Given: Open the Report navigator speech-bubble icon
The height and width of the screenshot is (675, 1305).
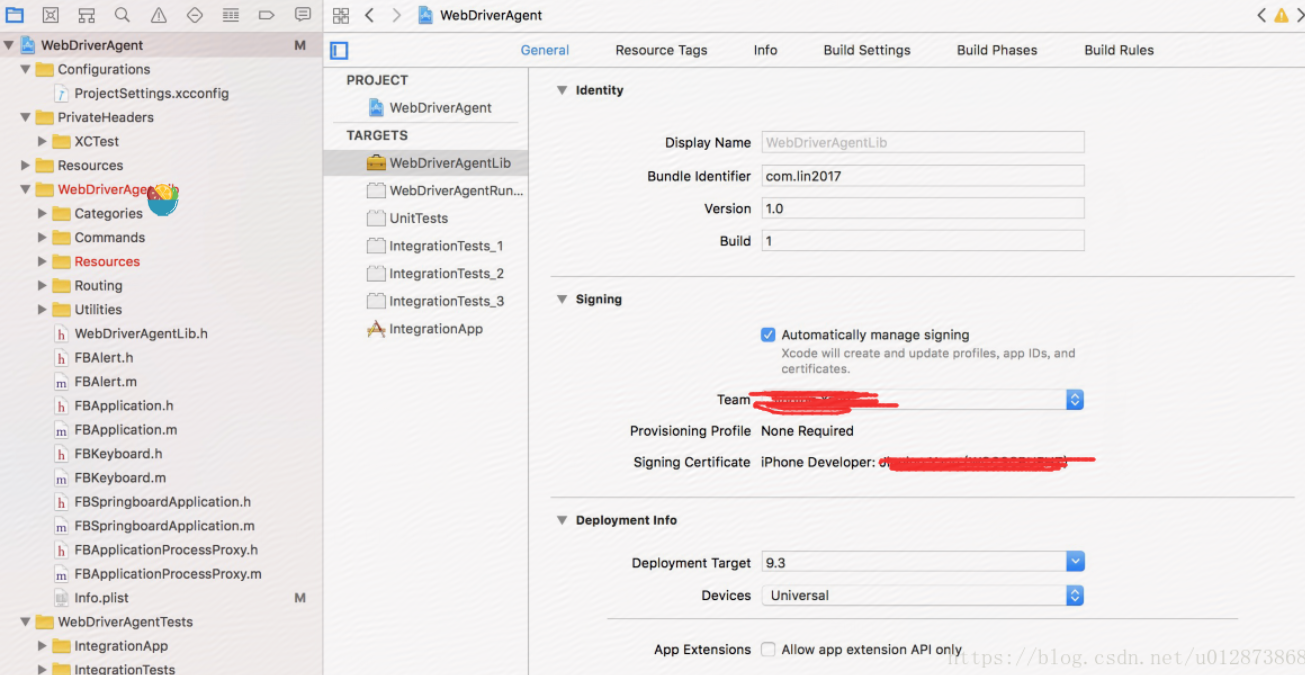Looking at the screenshot, I should 303,15.
